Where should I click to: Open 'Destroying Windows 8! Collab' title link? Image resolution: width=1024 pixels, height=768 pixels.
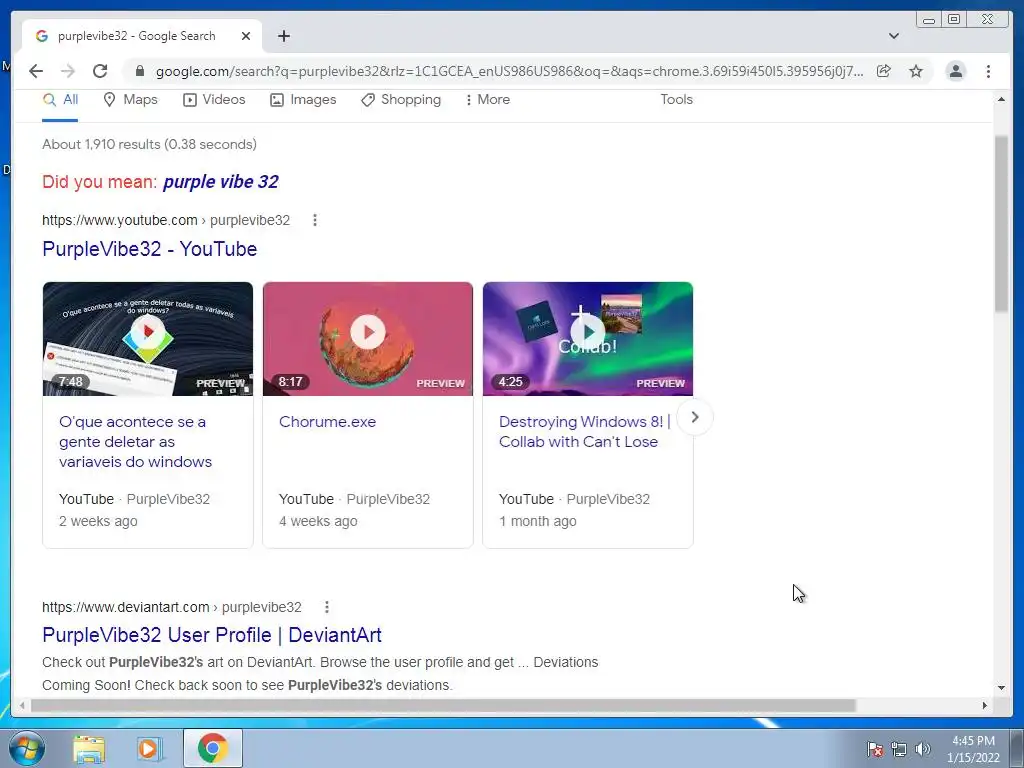[x=584, y=432]
